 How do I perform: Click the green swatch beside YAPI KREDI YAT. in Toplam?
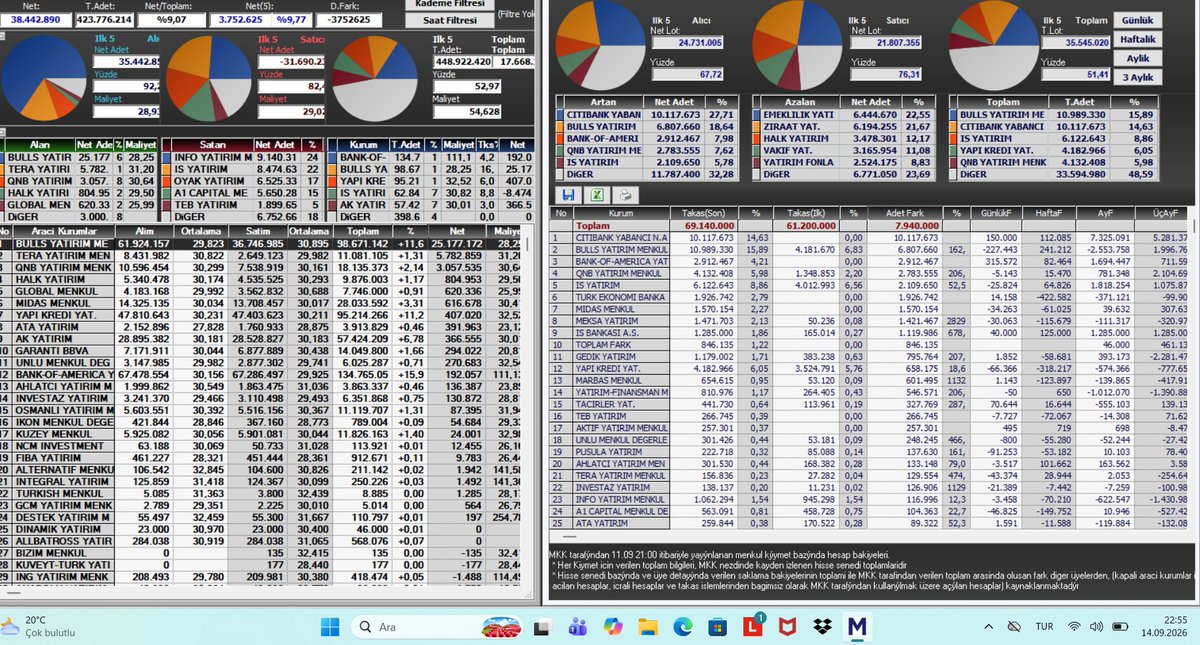pyautogui.click(x=952, y=150)
